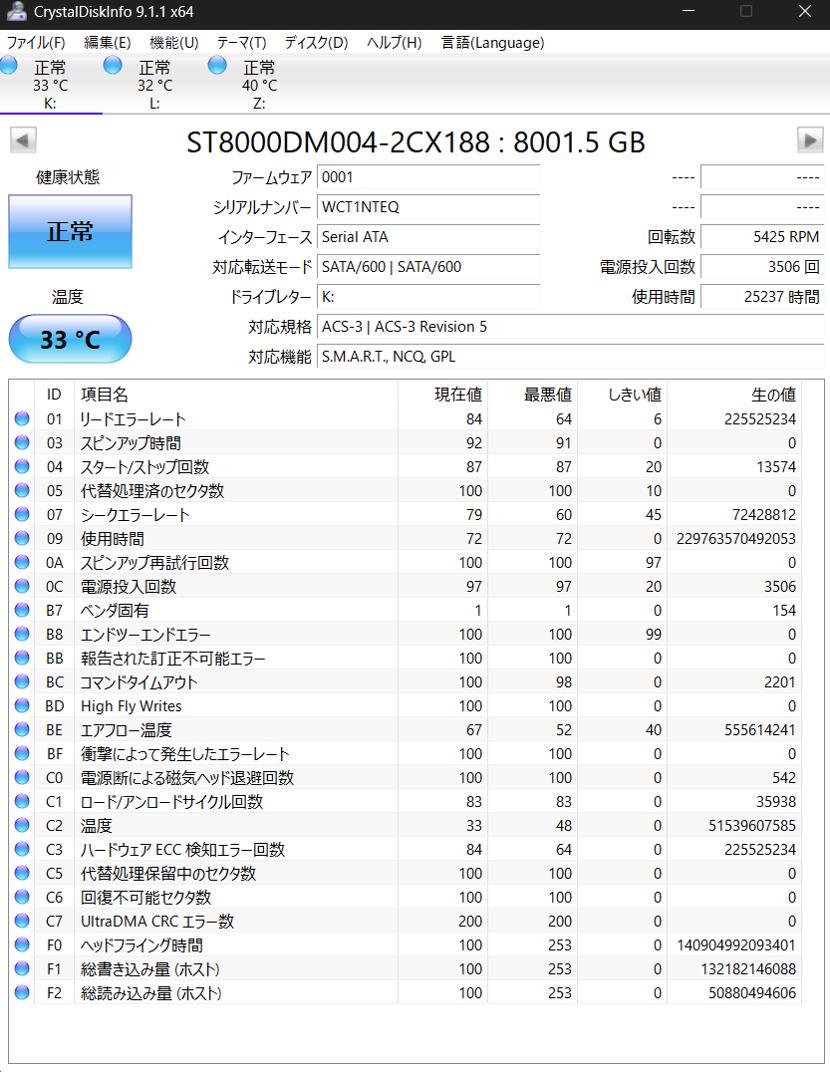
Task: Open the ディスク(D) menu
Action: pyautogui.click(x=316, y=42)
